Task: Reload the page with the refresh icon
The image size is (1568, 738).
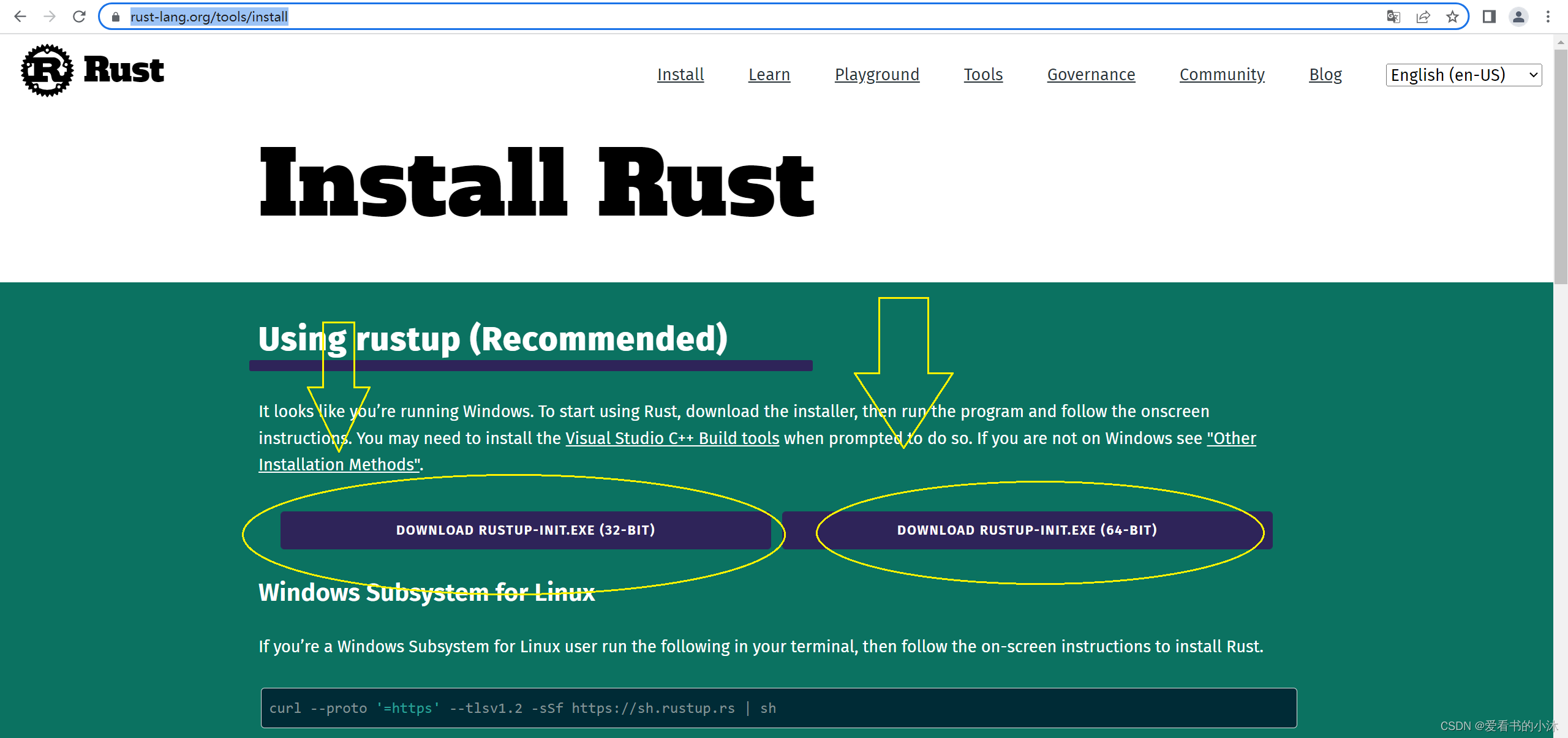Action: click(79, 17)
